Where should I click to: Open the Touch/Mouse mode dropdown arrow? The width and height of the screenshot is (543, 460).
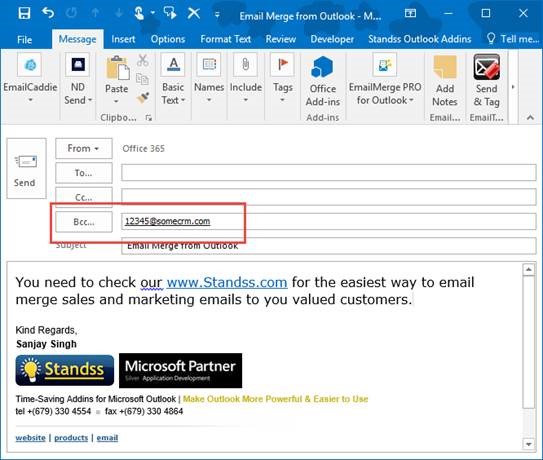point(153,13)
